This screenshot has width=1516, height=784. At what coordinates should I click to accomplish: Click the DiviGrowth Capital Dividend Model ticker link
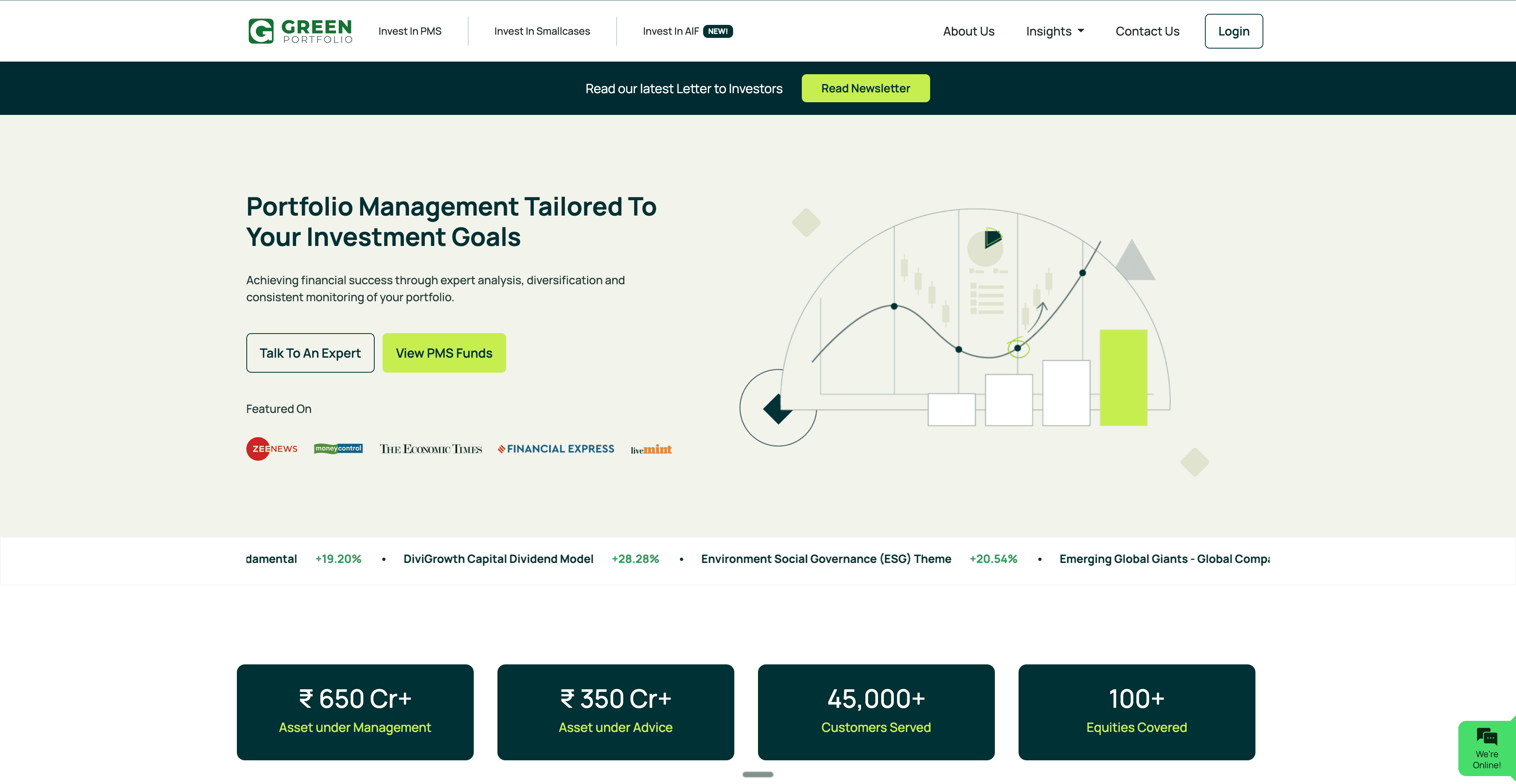click(498, 559)
